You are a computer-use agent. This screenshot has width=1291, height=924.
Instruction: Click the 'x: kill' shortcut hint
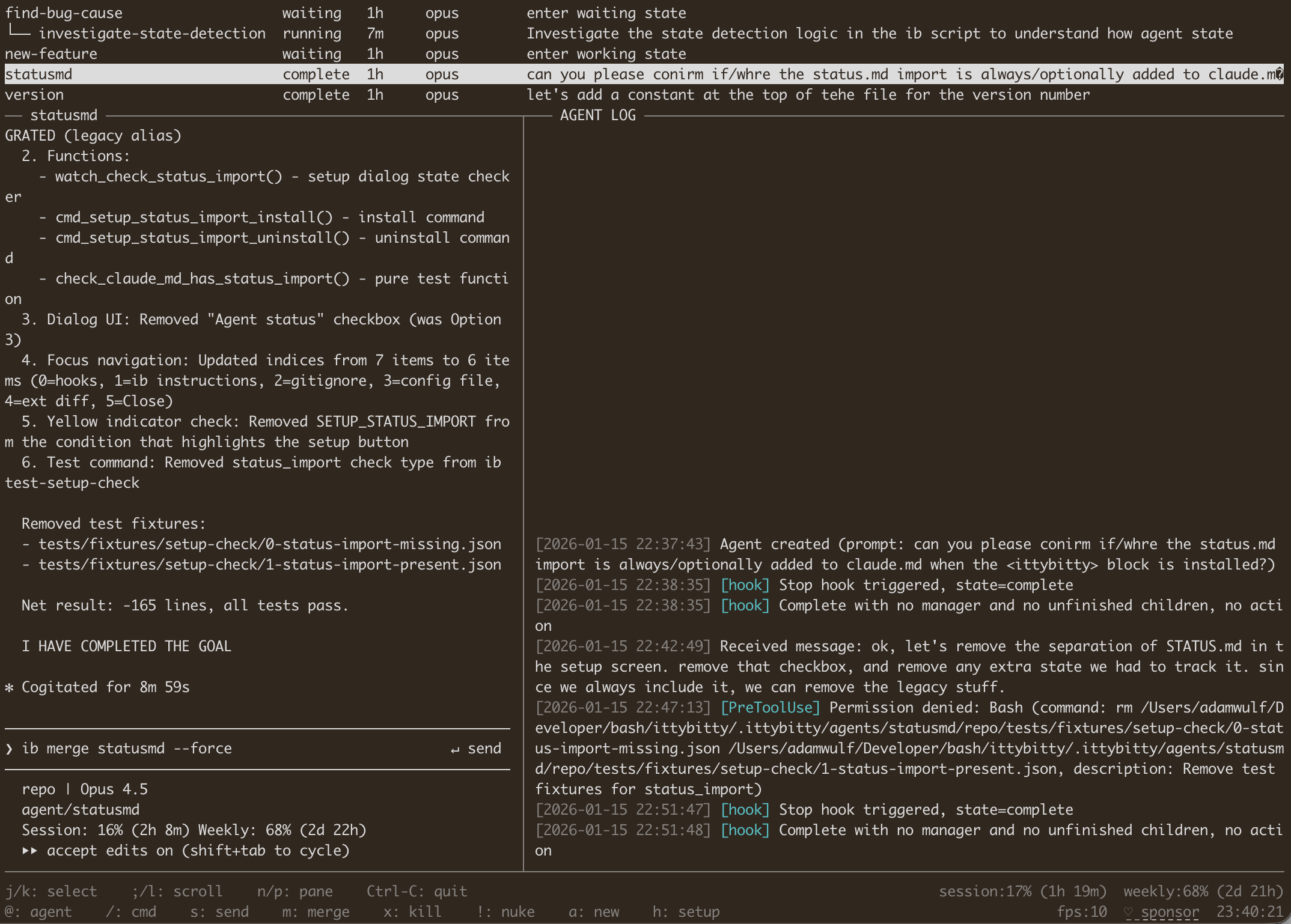412,911
